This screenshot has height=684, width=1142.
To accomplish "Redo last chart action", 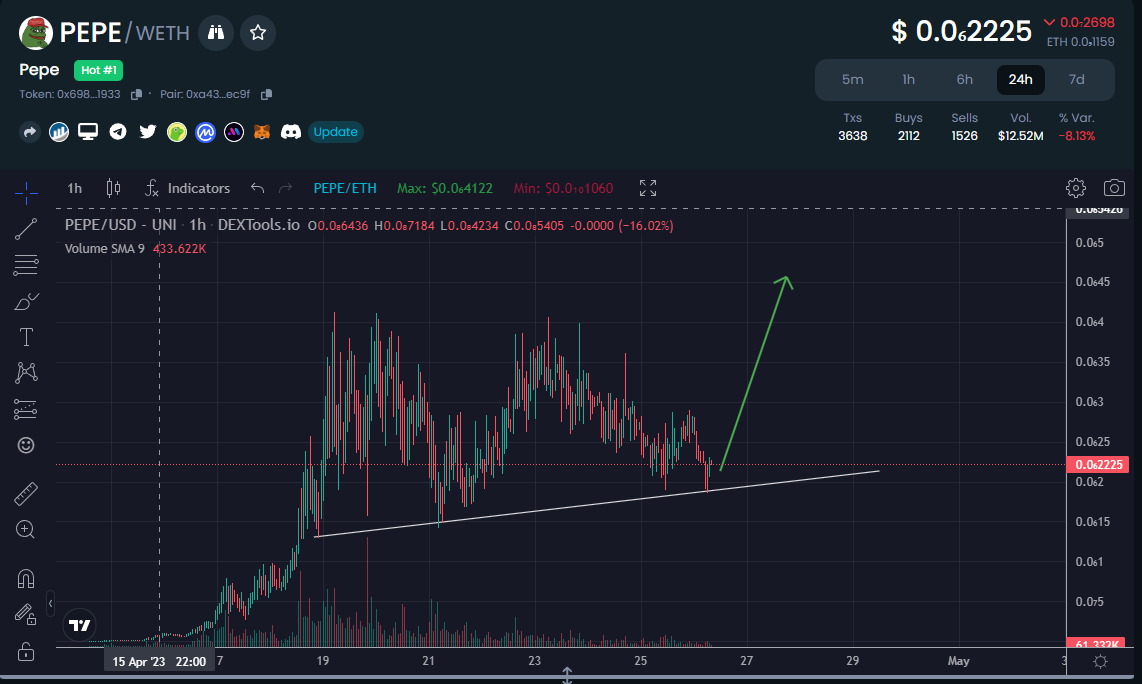I will (x=286, y=189).
